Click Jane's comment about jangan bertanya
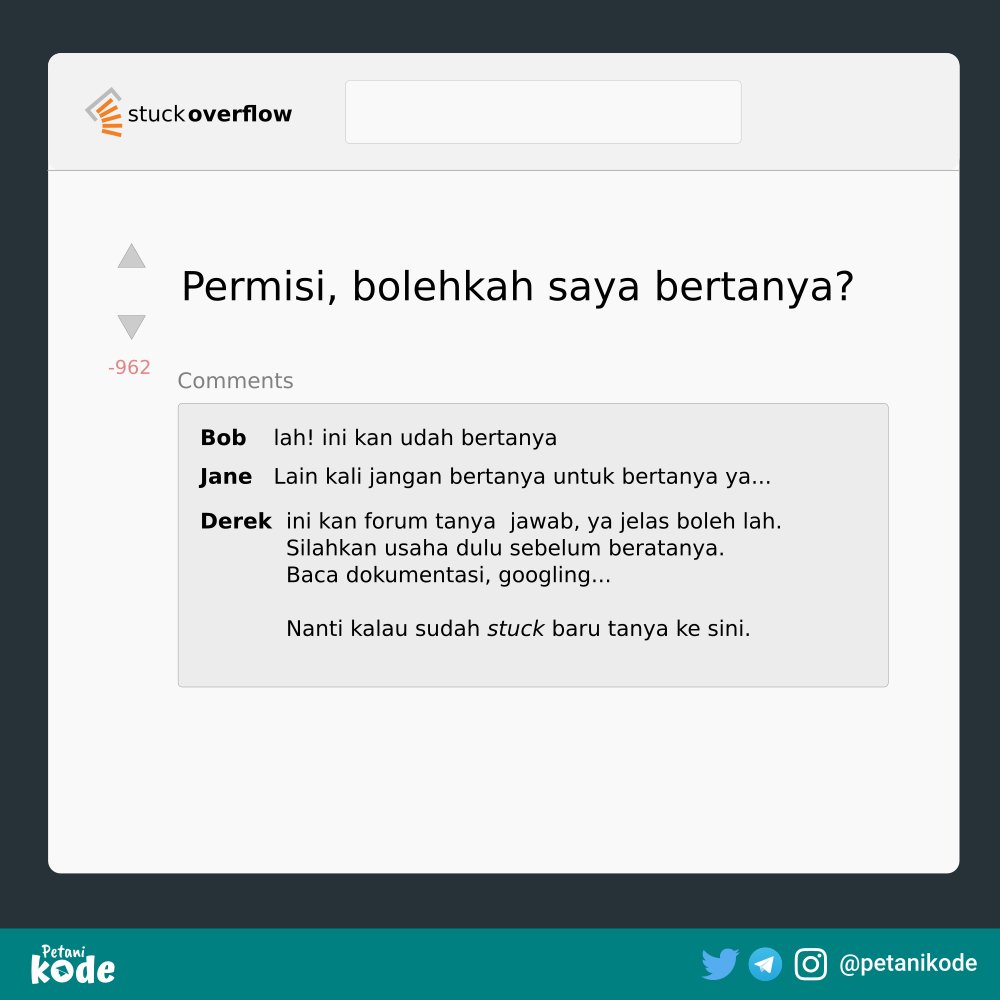Image resolution: width=1000 pixels, height=1000 pixels. [x=522, y=476]
